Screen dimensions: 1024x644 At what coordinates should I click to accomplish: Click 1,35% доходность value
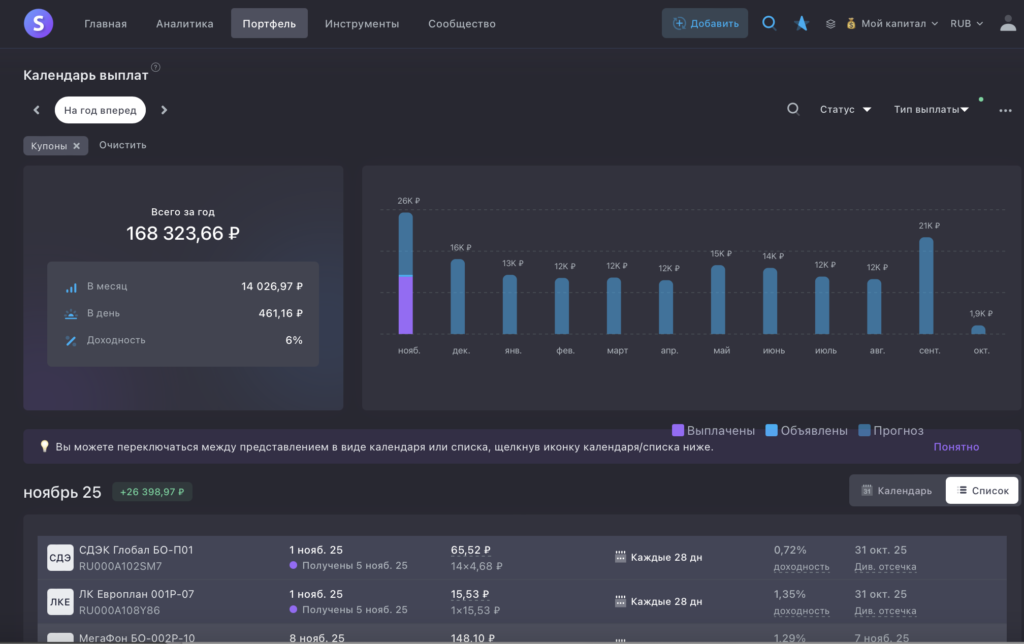coord(790,594)
